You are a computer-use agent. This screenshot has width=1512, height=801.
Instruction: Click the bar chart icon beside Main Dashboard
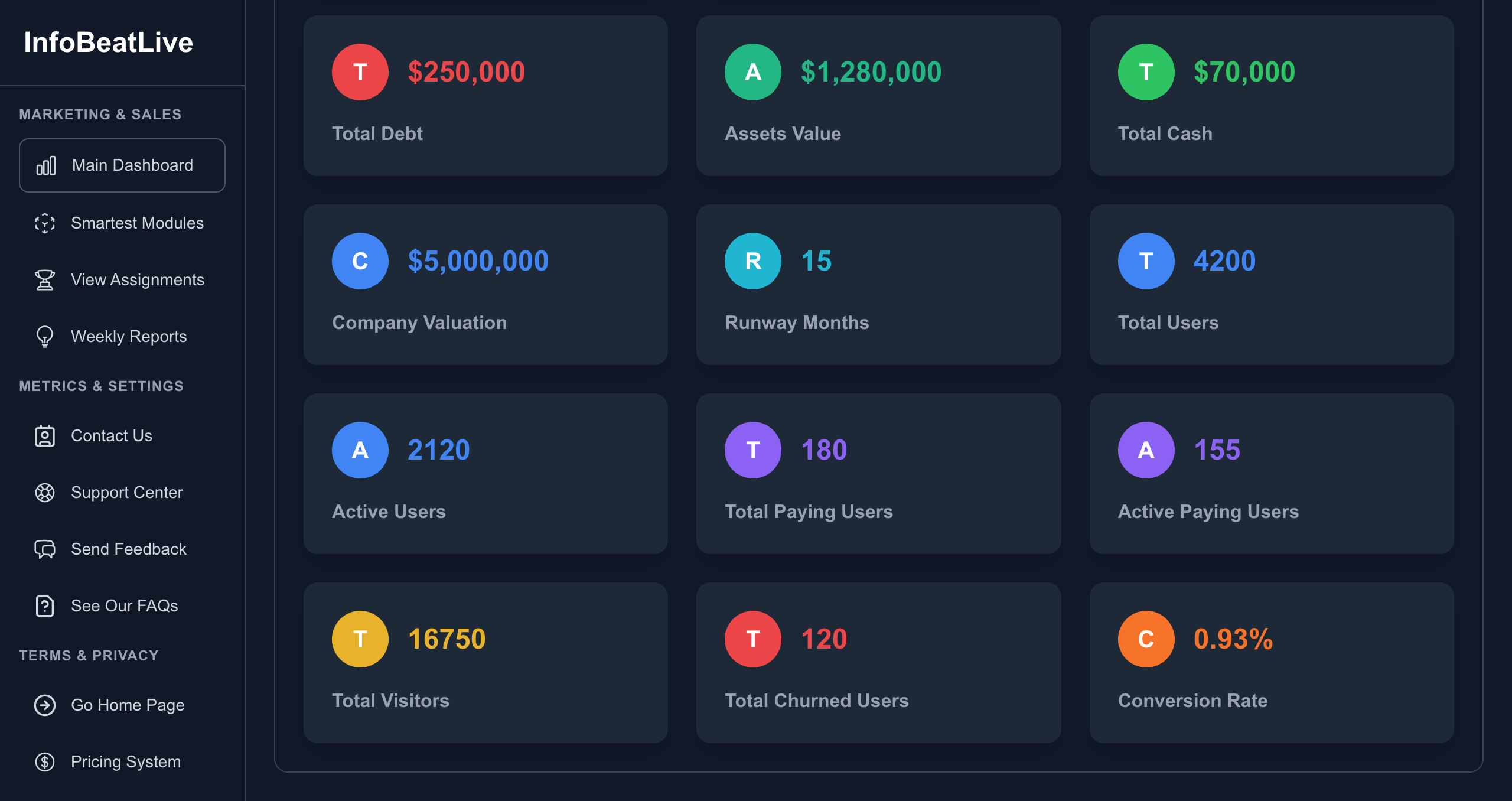46,165
